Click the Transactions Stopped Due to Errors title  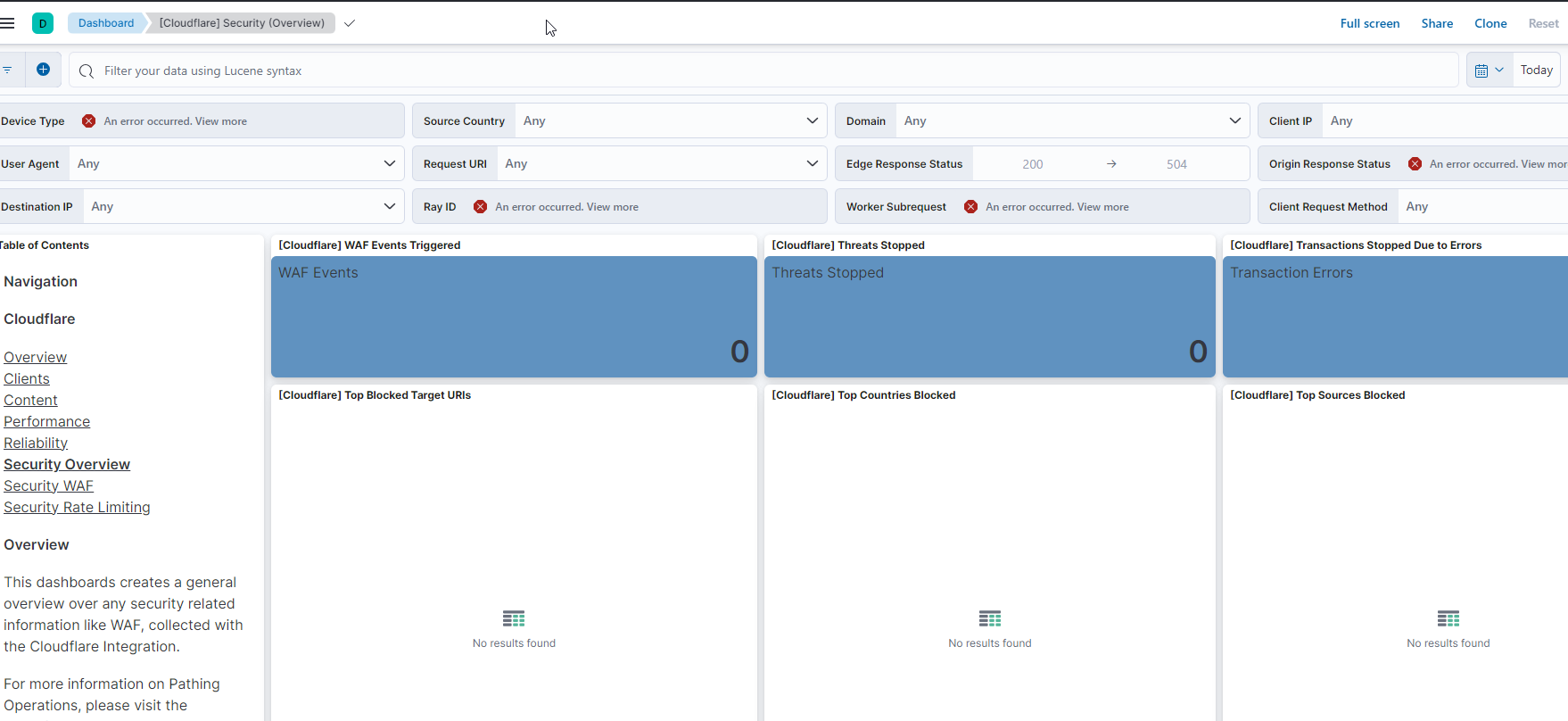[1356, 245]
